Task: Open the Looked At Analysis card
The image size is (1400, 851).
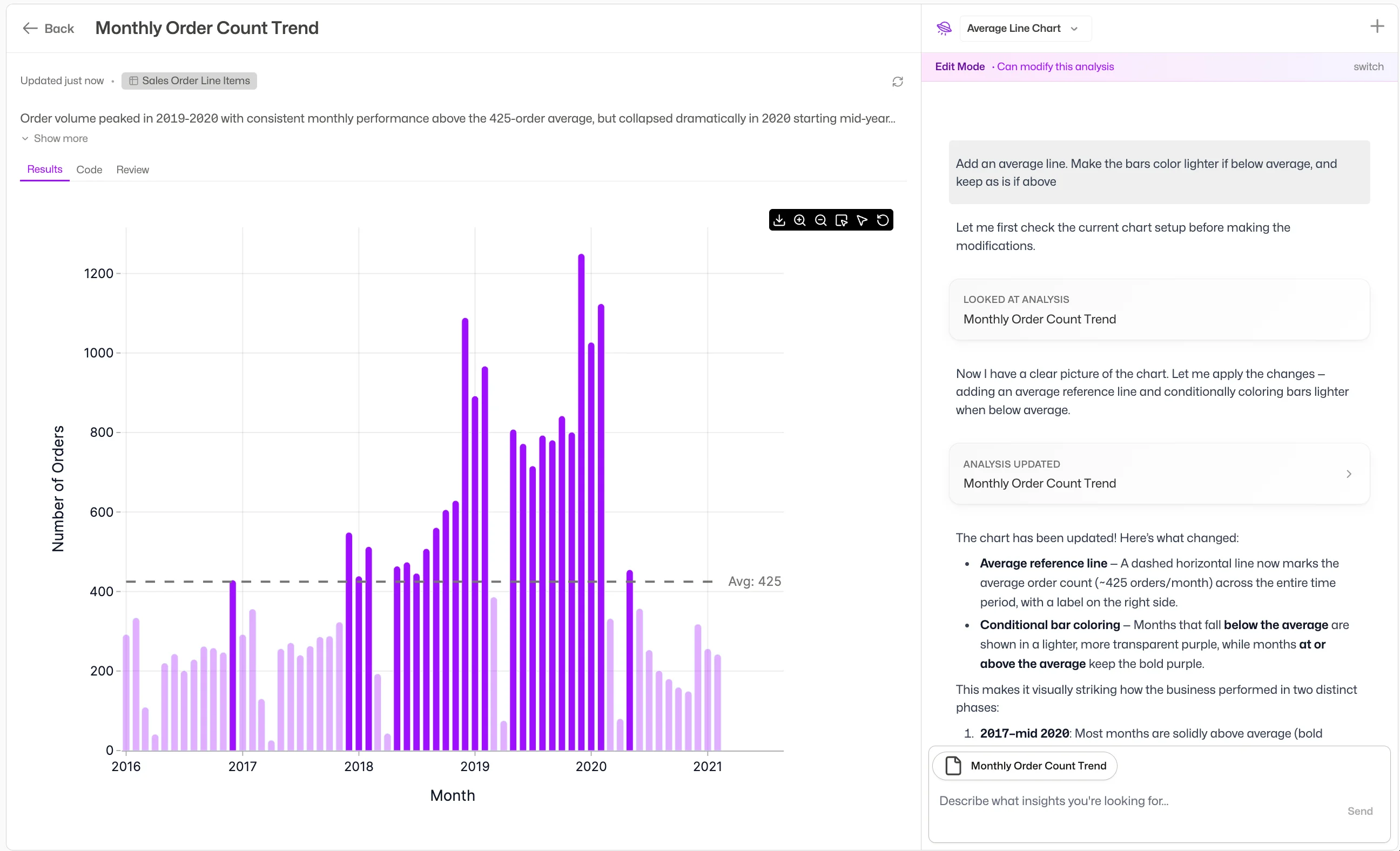Action: tap(1159, 309)
